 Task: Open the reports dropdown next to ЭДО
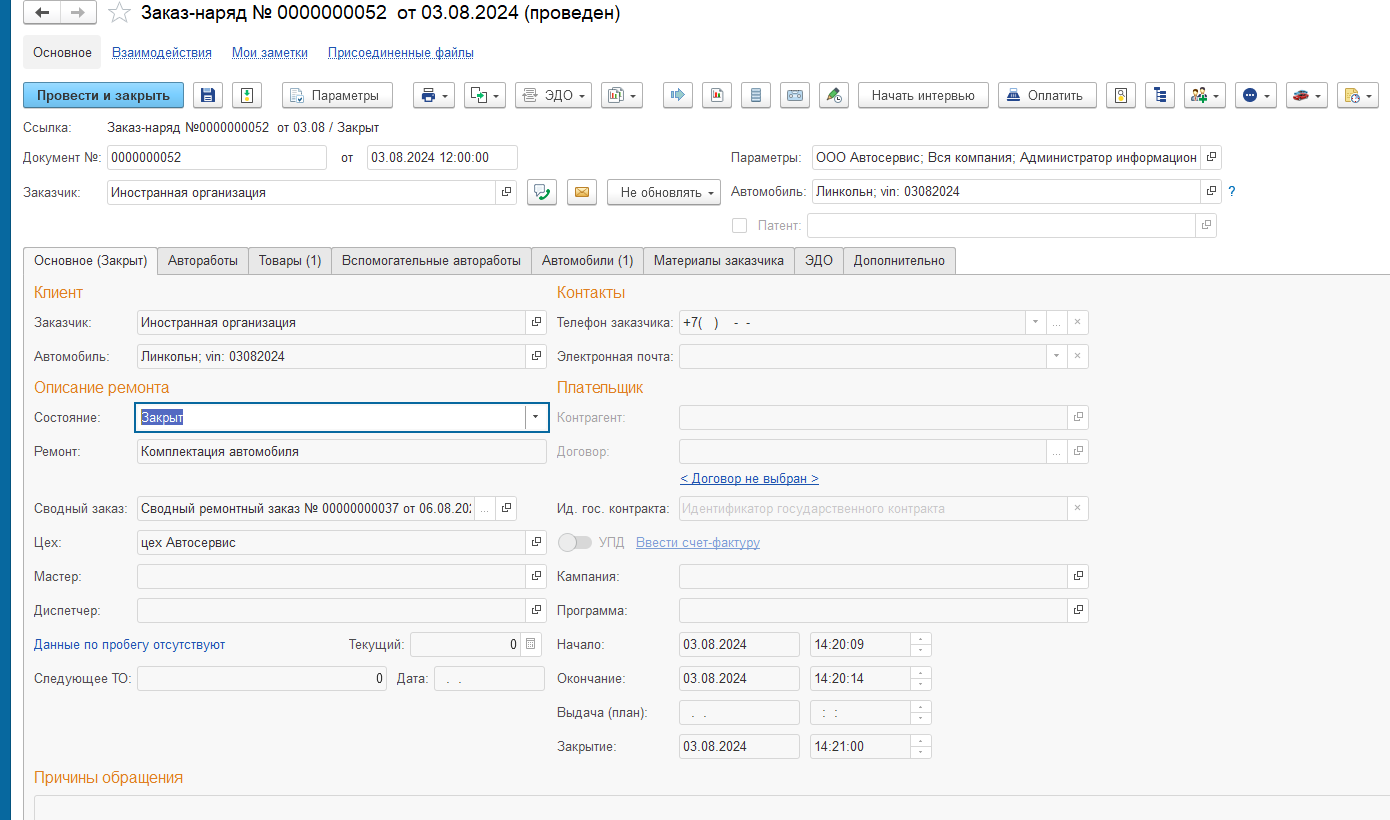(x=622, y=95)
